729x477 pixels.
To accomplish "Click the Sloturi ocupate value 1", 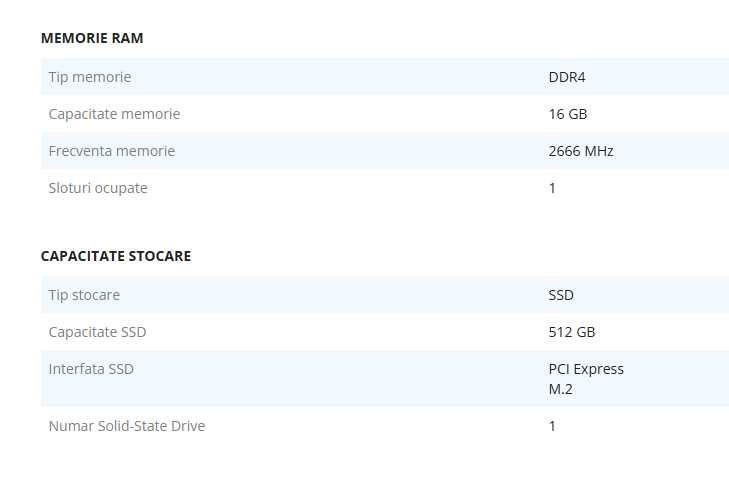I will tap(552, 188).
